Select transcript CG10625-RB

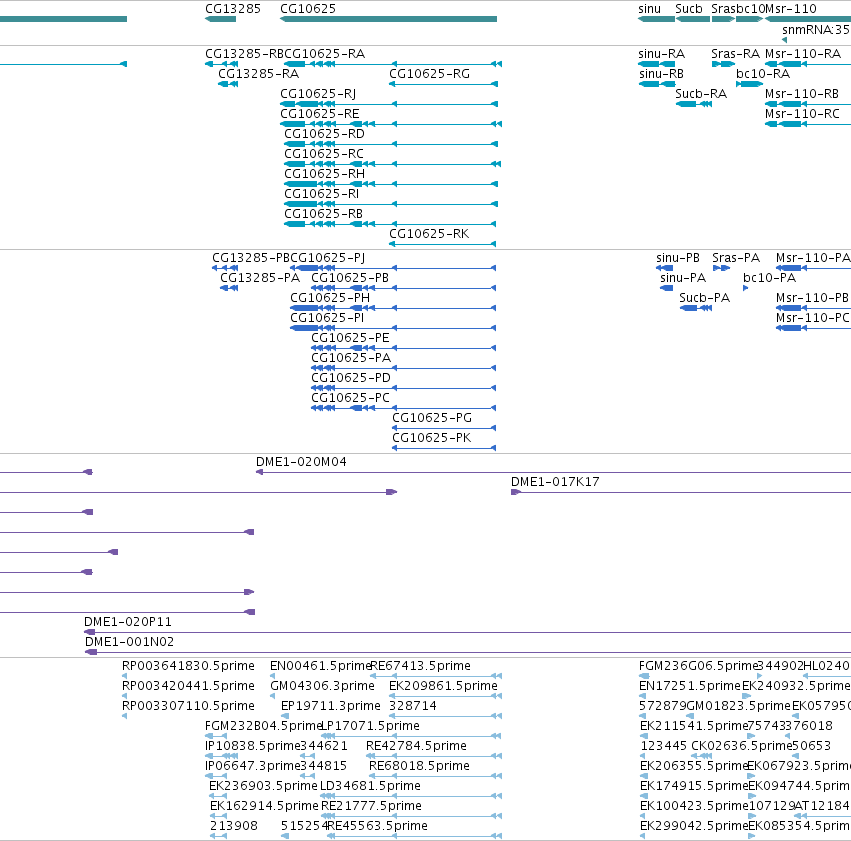pyautogui.click(x=323, y=214)
